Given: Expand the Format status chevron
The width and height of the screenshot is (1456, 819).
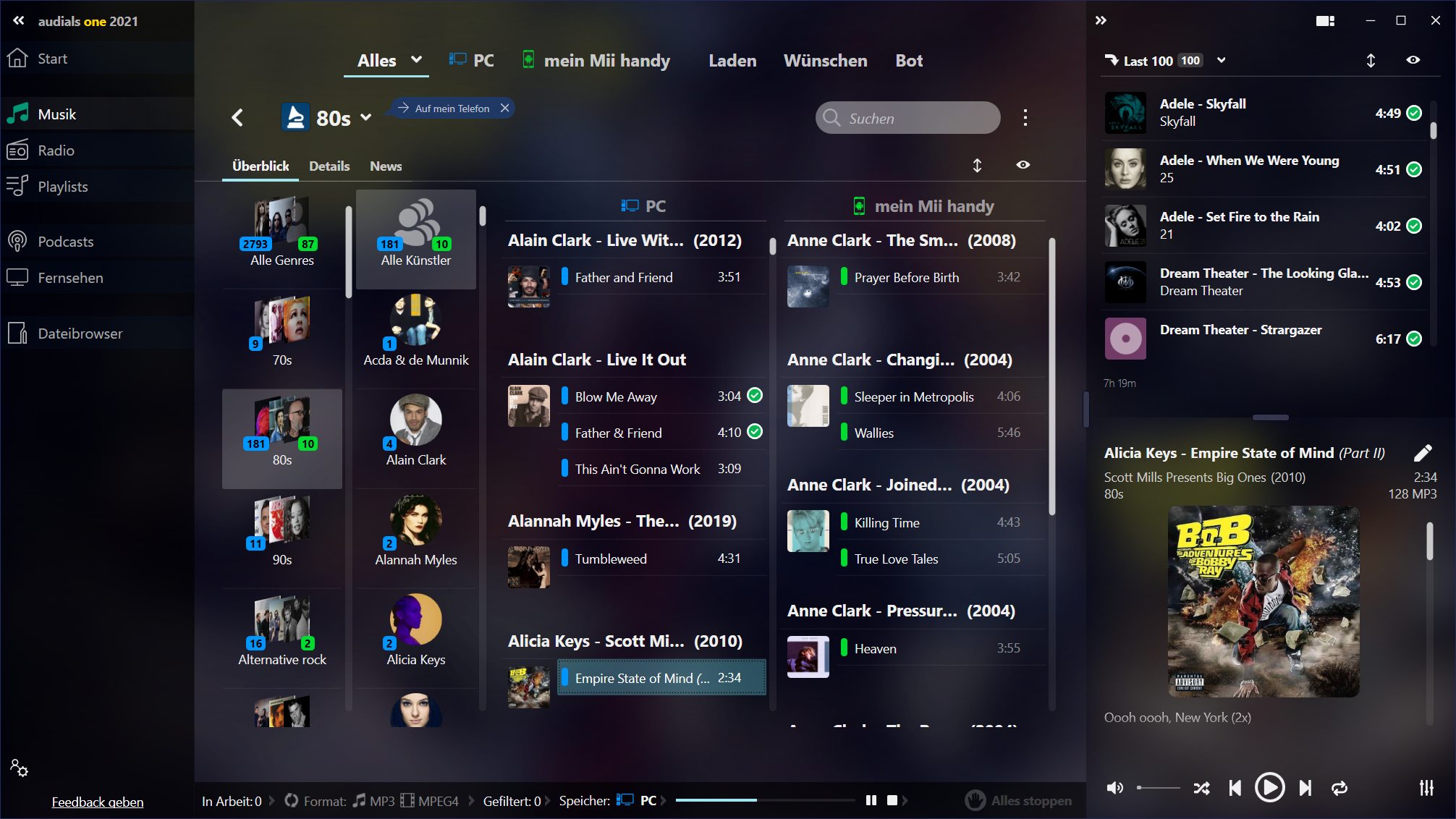Looking at the screenshot, I should 472,801.
